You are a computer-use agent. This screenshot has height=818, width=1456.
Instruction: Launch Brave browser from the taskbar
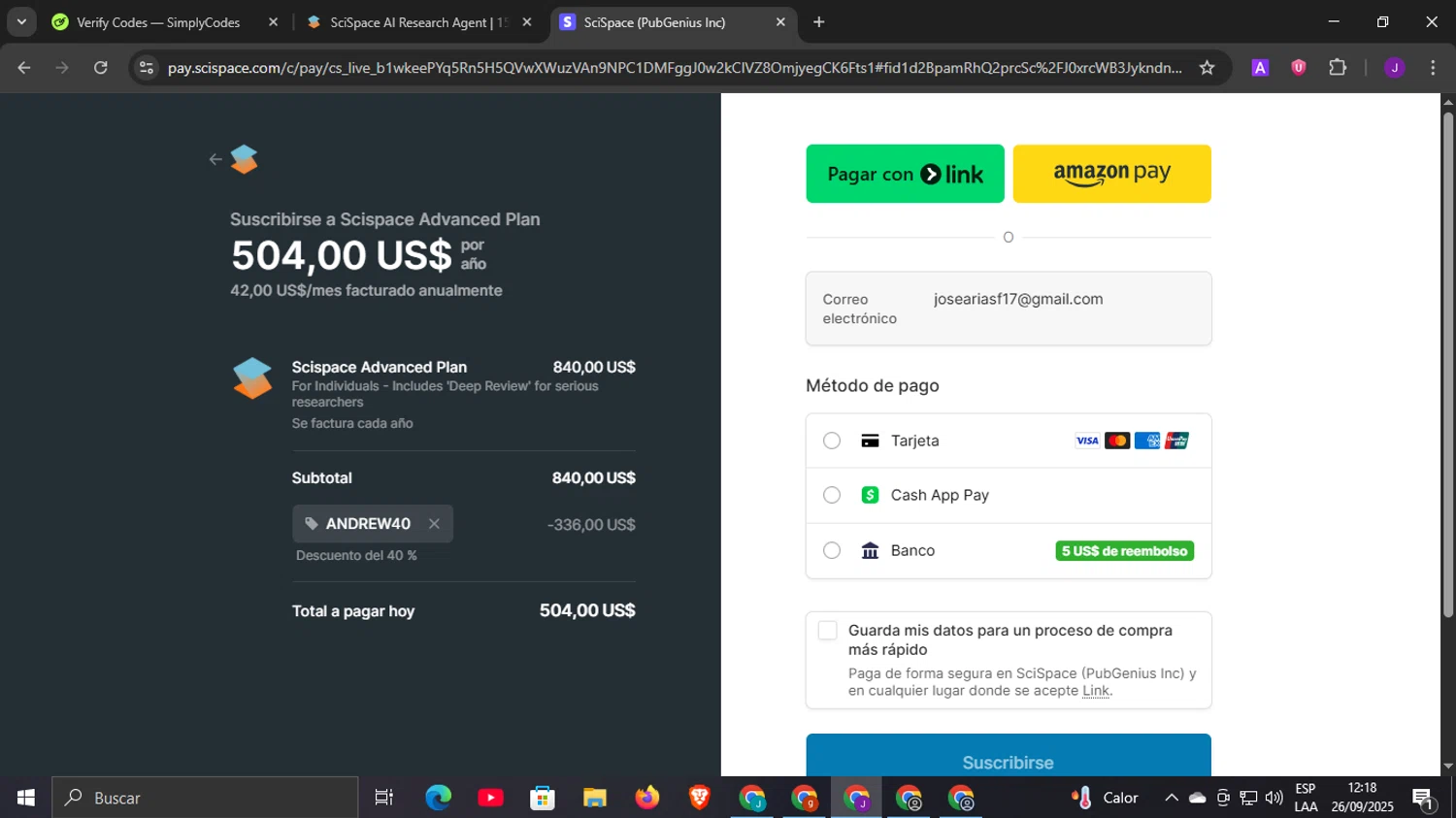pos(700,798)
